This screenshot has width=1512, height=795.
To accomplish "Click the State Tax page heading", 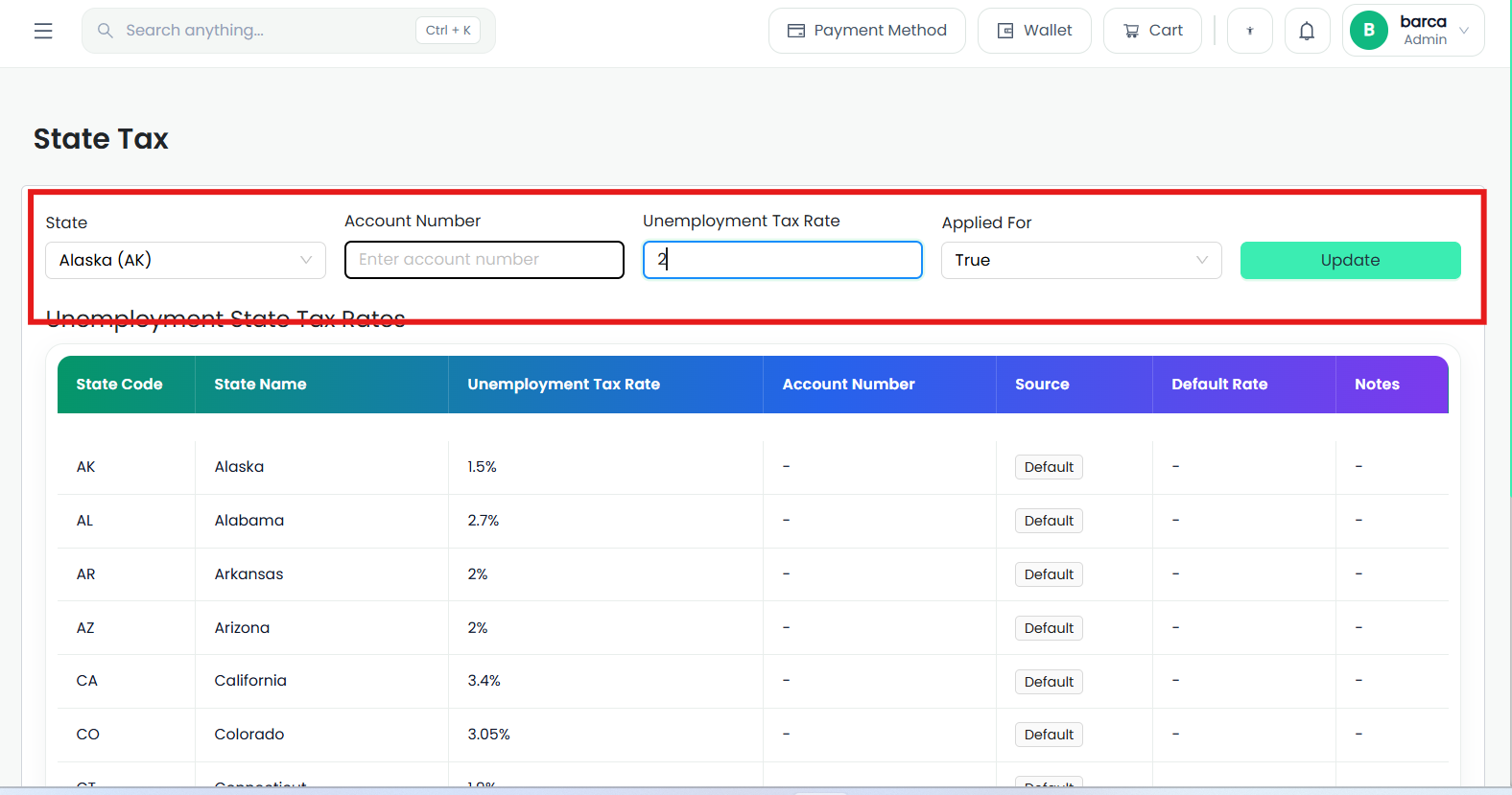I will [x=101, y=139].
